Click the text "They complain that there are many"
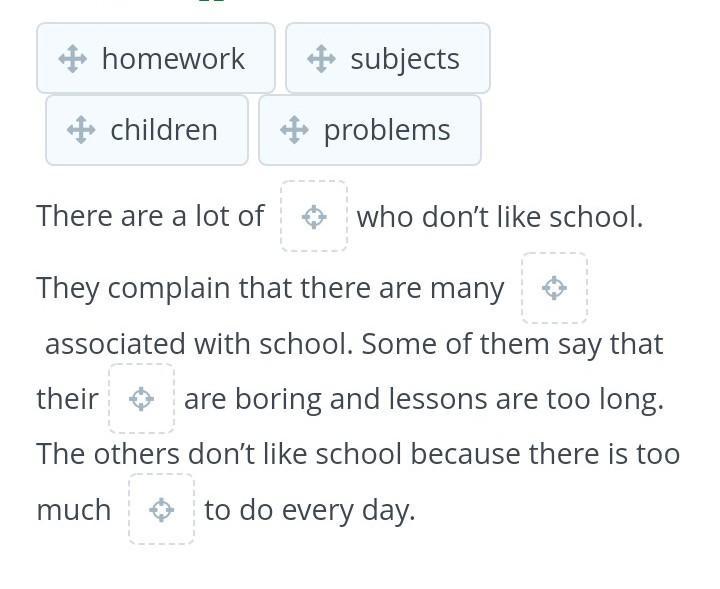This screenshot has height=589, width=720. (x=270, y=288)
